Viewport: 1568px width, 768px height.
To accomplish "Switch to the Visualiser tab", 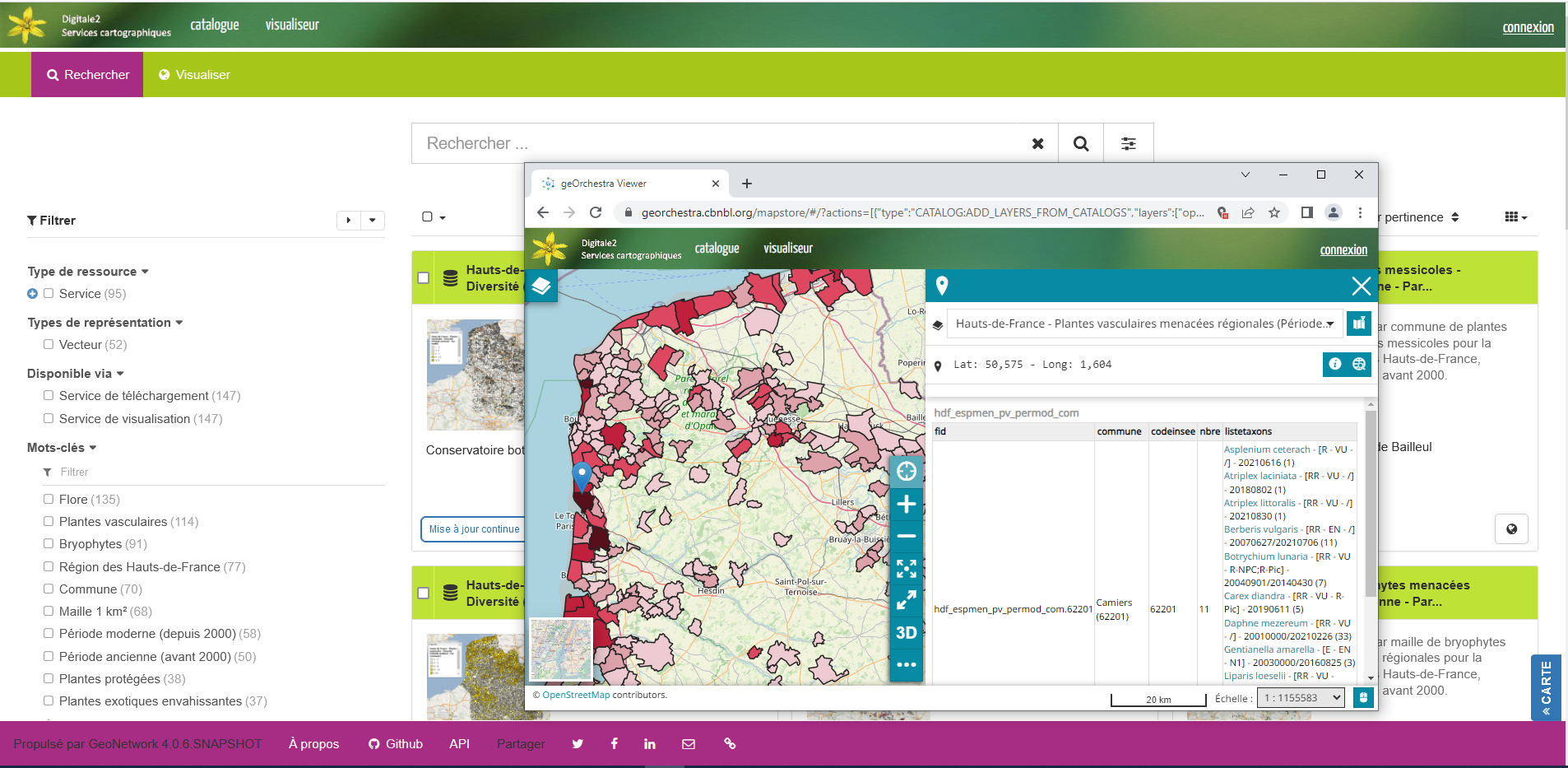I will pos(194,74).
